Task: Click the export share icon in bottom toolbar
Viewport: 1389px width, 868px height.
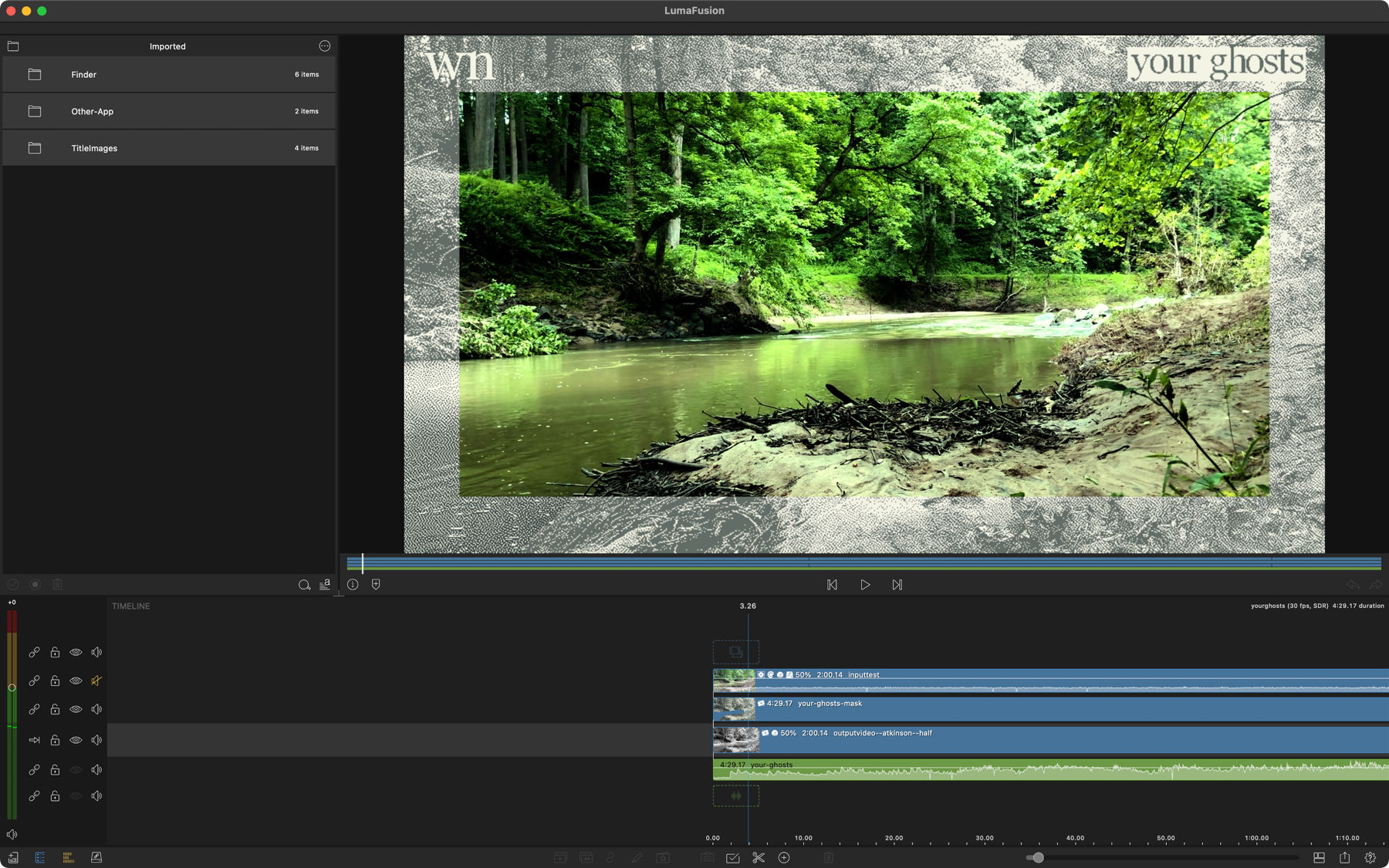Action: 1345,857
